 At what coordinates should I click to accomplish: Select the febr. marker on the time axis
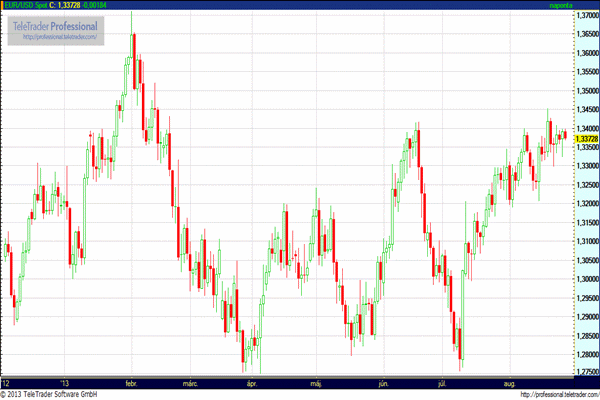click(x=131, y=383)
